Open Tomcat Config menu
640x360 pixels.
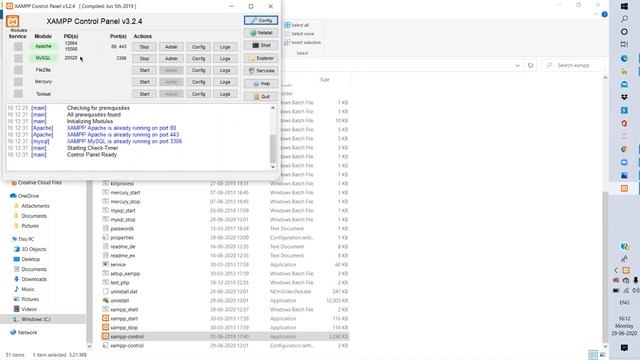point(198,94)
